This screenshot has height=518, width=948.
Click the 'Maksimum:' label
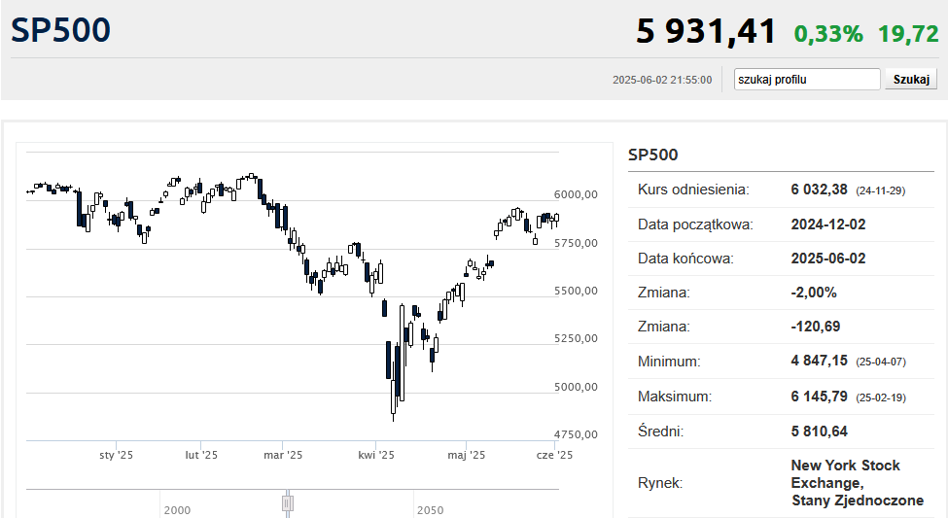(x=675, y=397)
